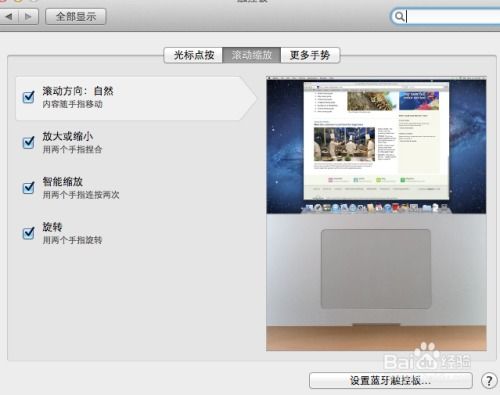500x395 pixels.
Task: Select the 智能缩放 gesture label
Action: coord(63,182)
